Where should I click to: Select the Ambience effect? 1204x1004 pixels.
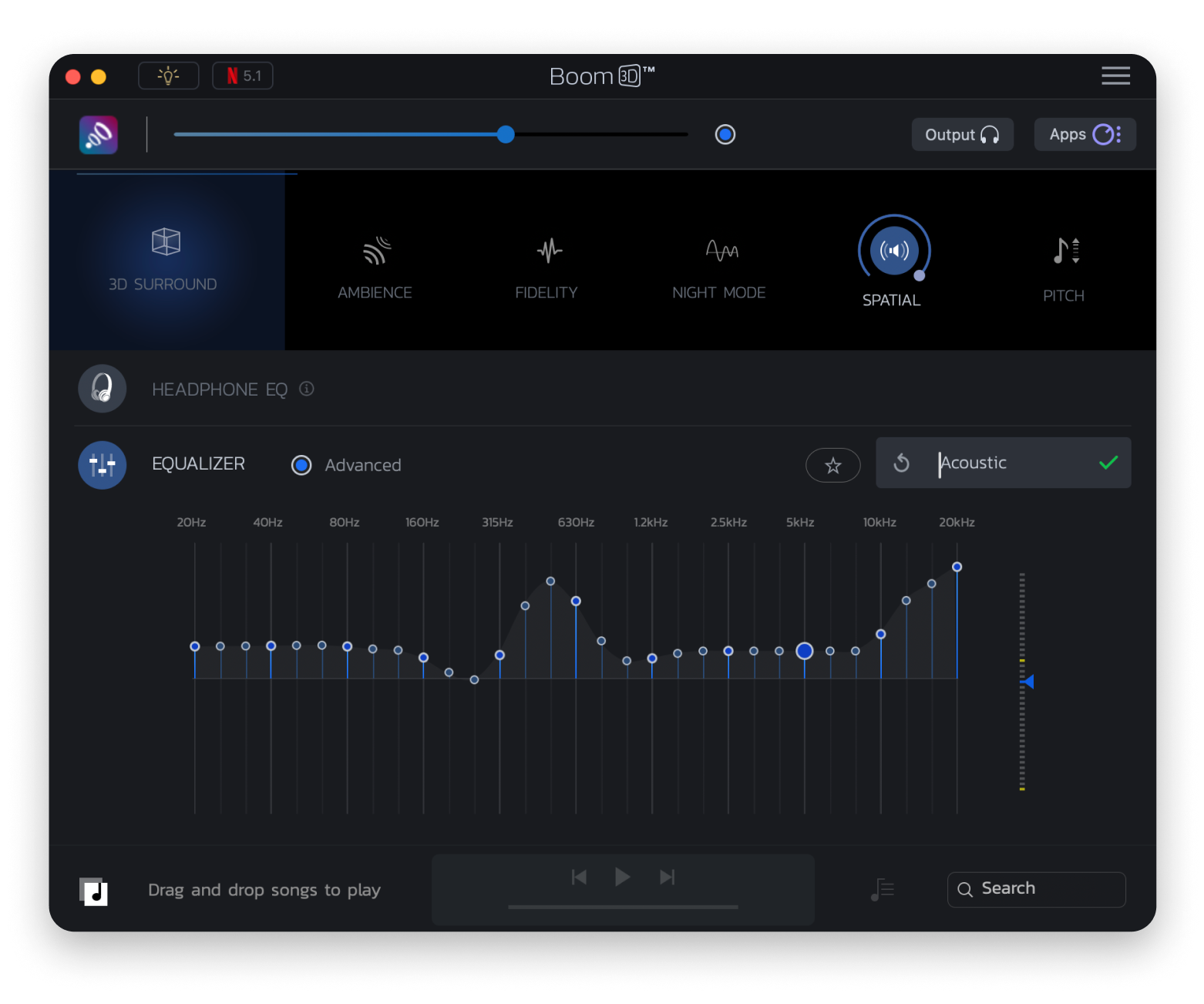(375, 268)
